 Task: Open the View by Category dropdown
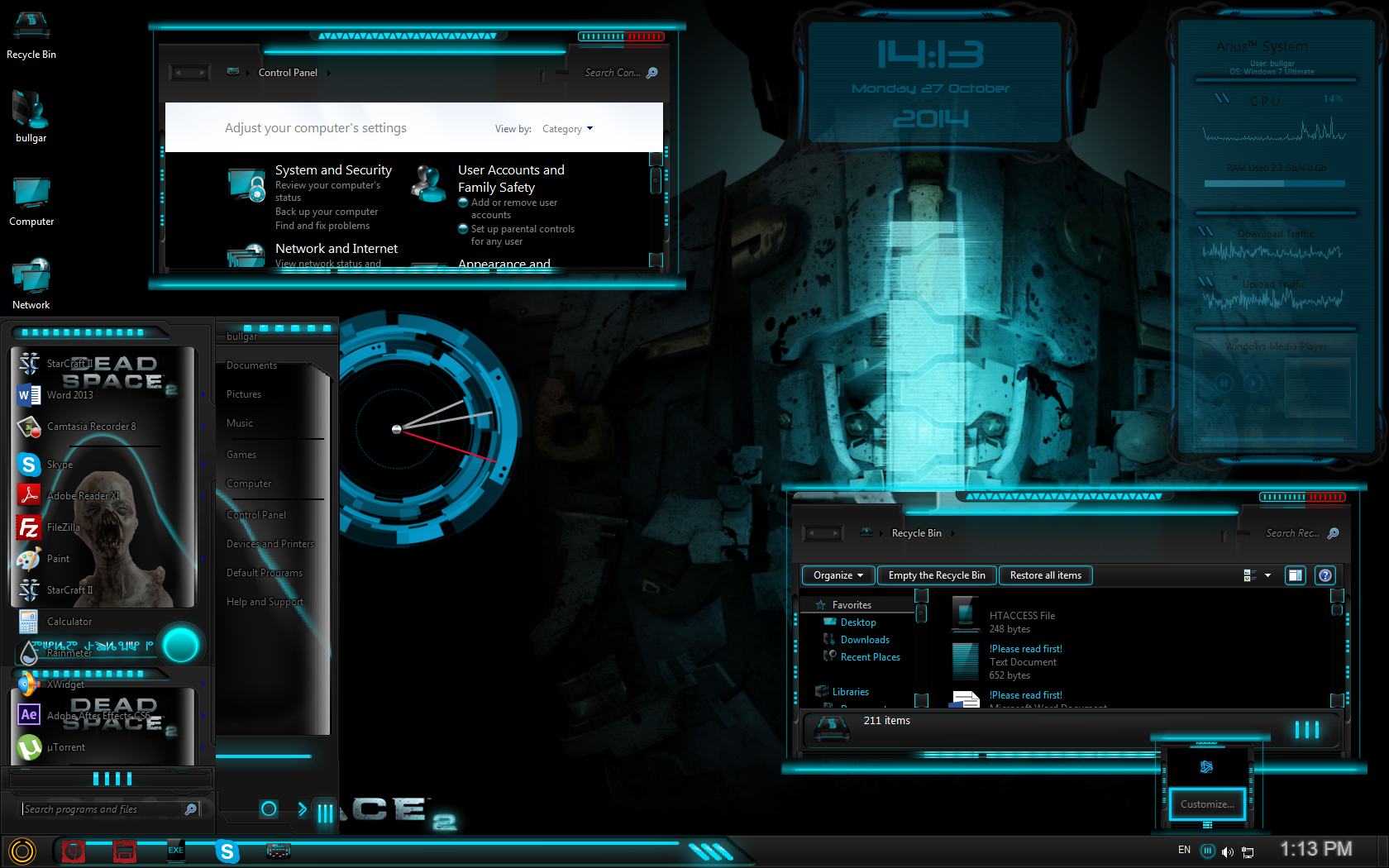[x=567, y=129]
